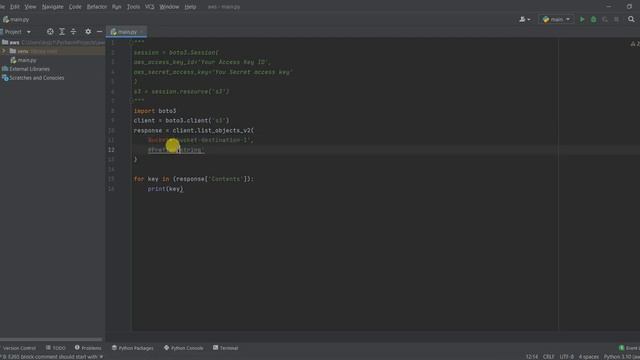
Task: Collapse docstring fold marker at line 1
Action: (x=131, y=42)
